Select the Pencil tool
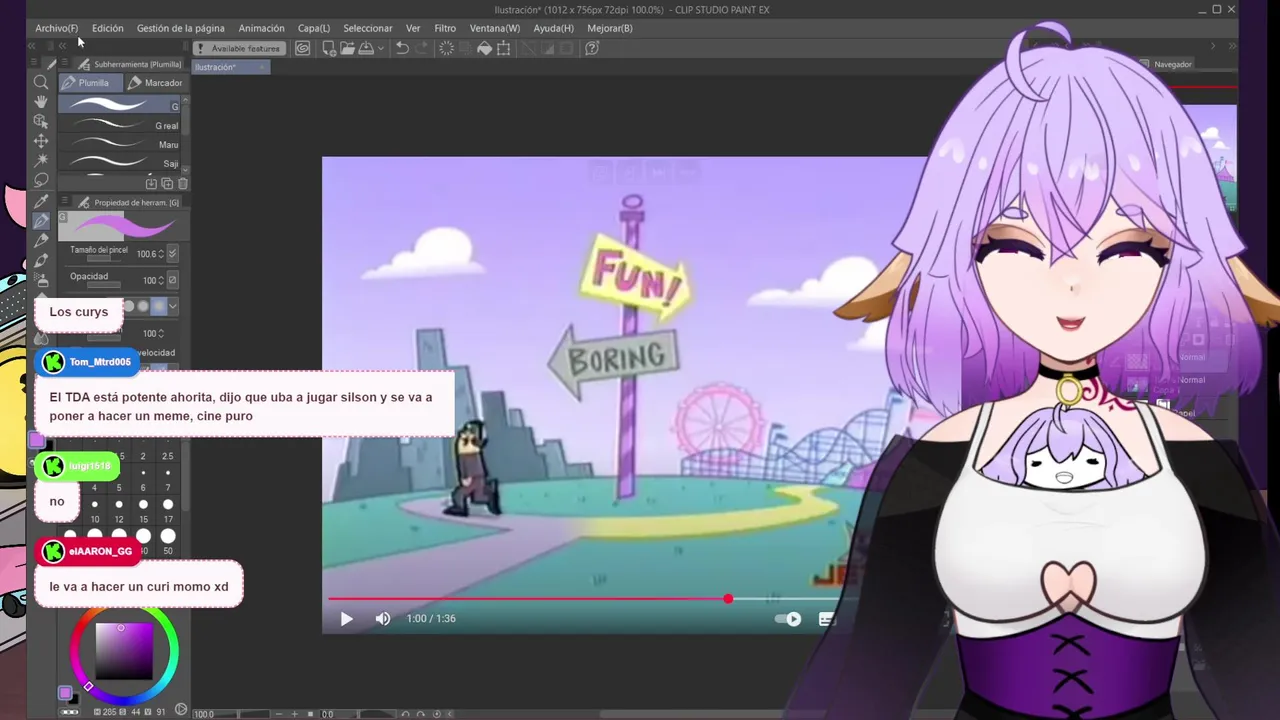This screenshot has height=720, width=1280. [x=41, y=241]
